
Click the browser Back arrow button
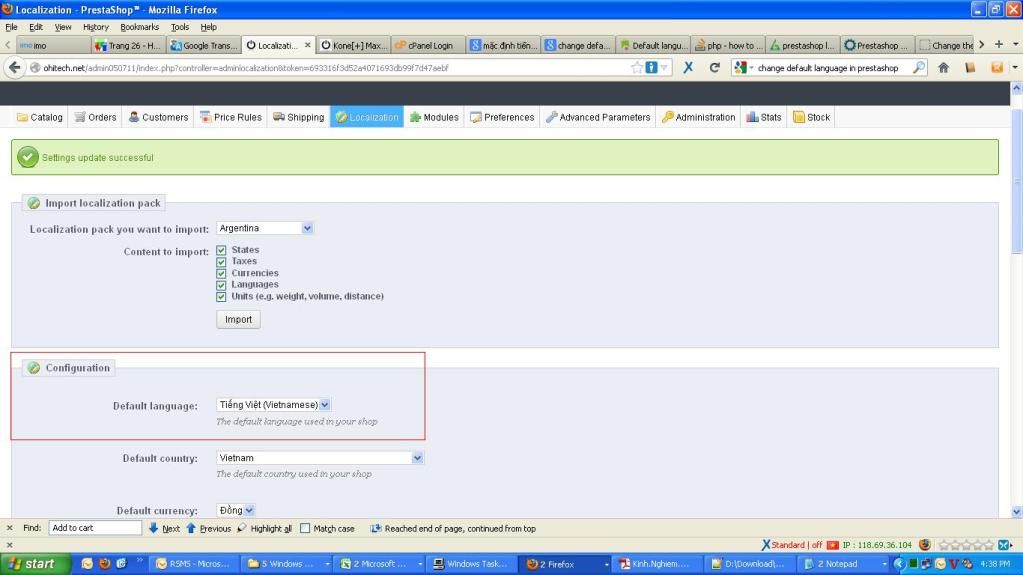[15, 68]
